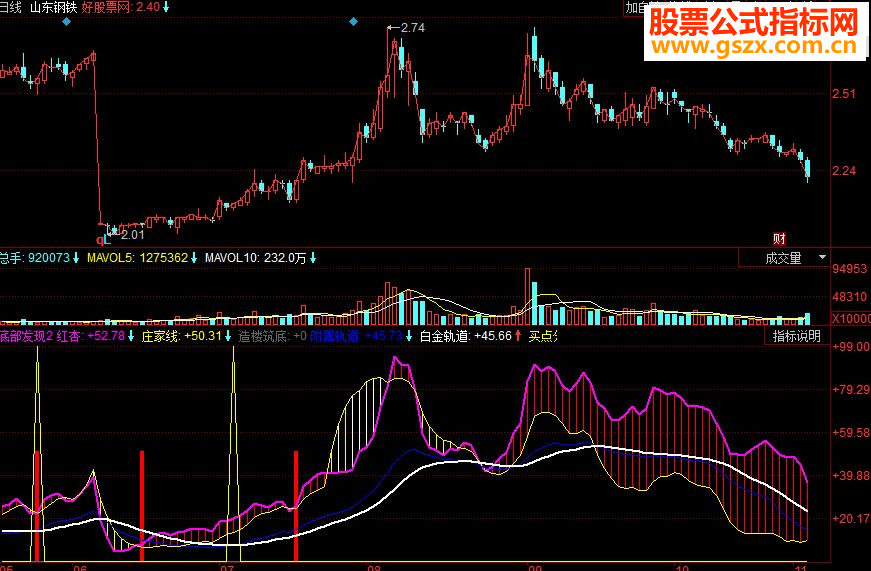Image resolution: width=871 pixels, height=571 pixels.
Task: Click the 好股票网: 2.40 price label
Action: point(121,7)
